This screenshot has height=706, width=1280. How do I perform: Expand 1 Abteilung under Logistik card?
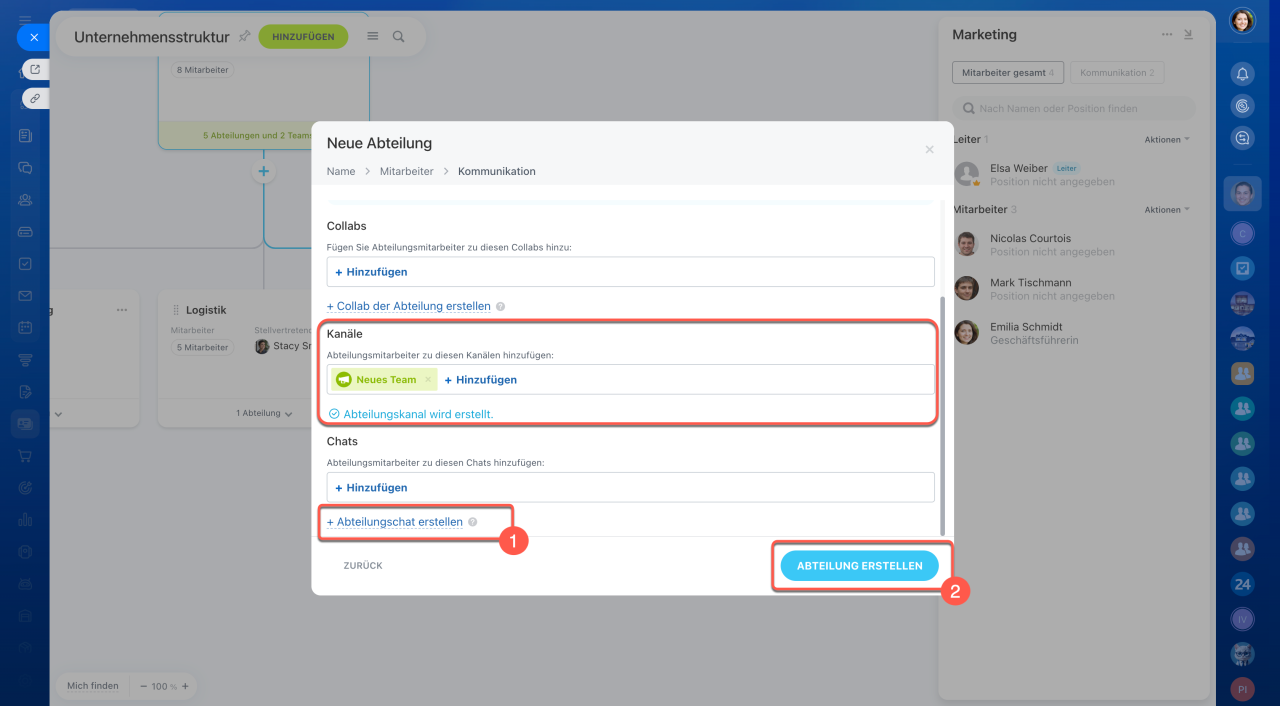pyautogui.click(x=264, y=413)
